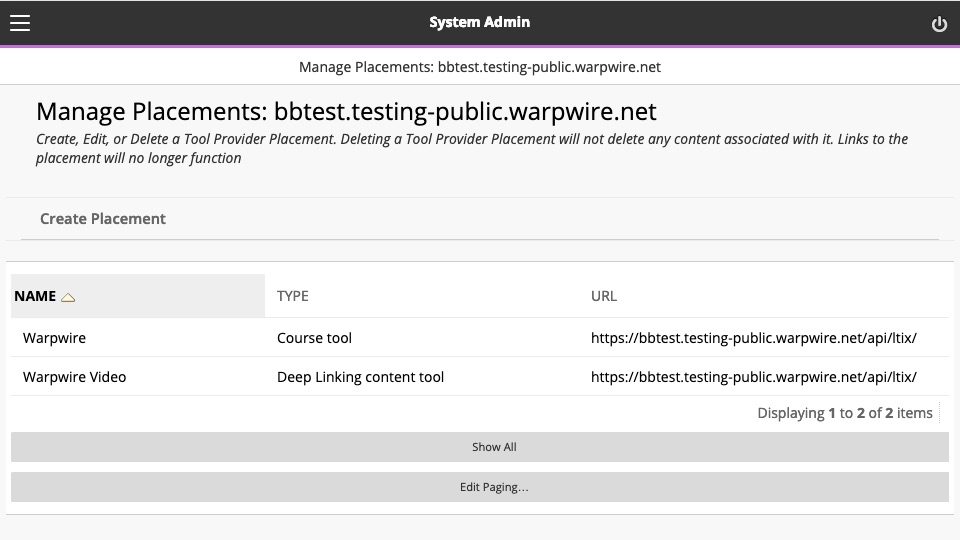Click the large Manage Placements page heading
Viewport: 960px width, 540px height.
click(x=346, y=111)
